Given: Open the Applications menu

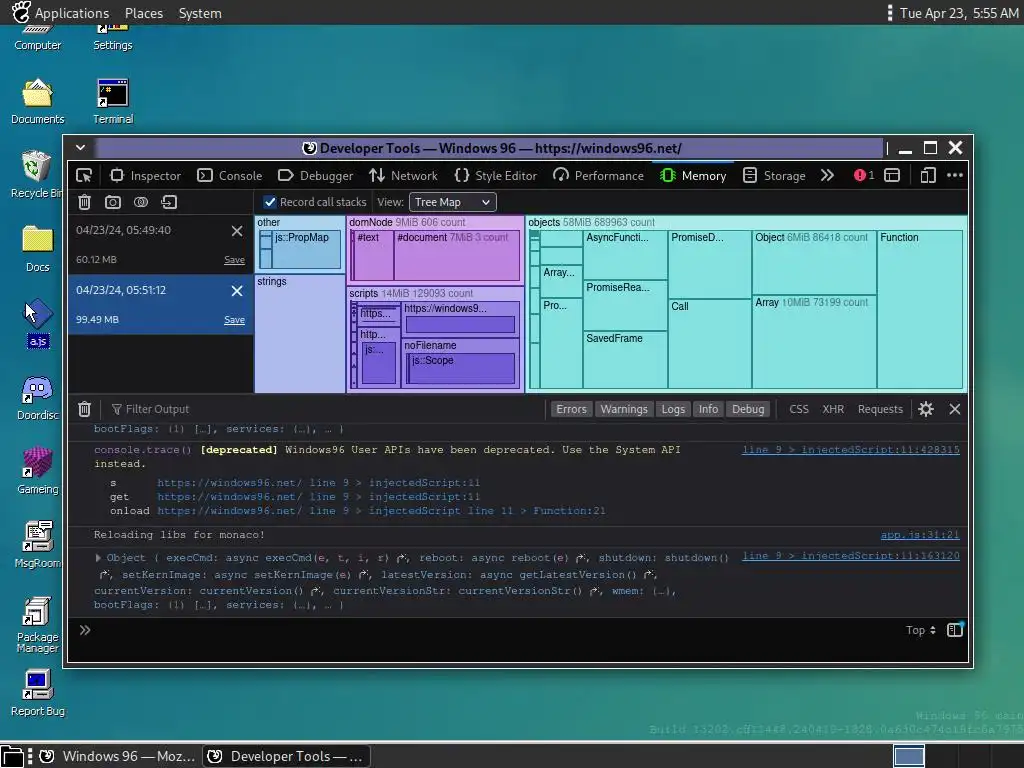Looking at the screenshot, I should tap(61, 13).
